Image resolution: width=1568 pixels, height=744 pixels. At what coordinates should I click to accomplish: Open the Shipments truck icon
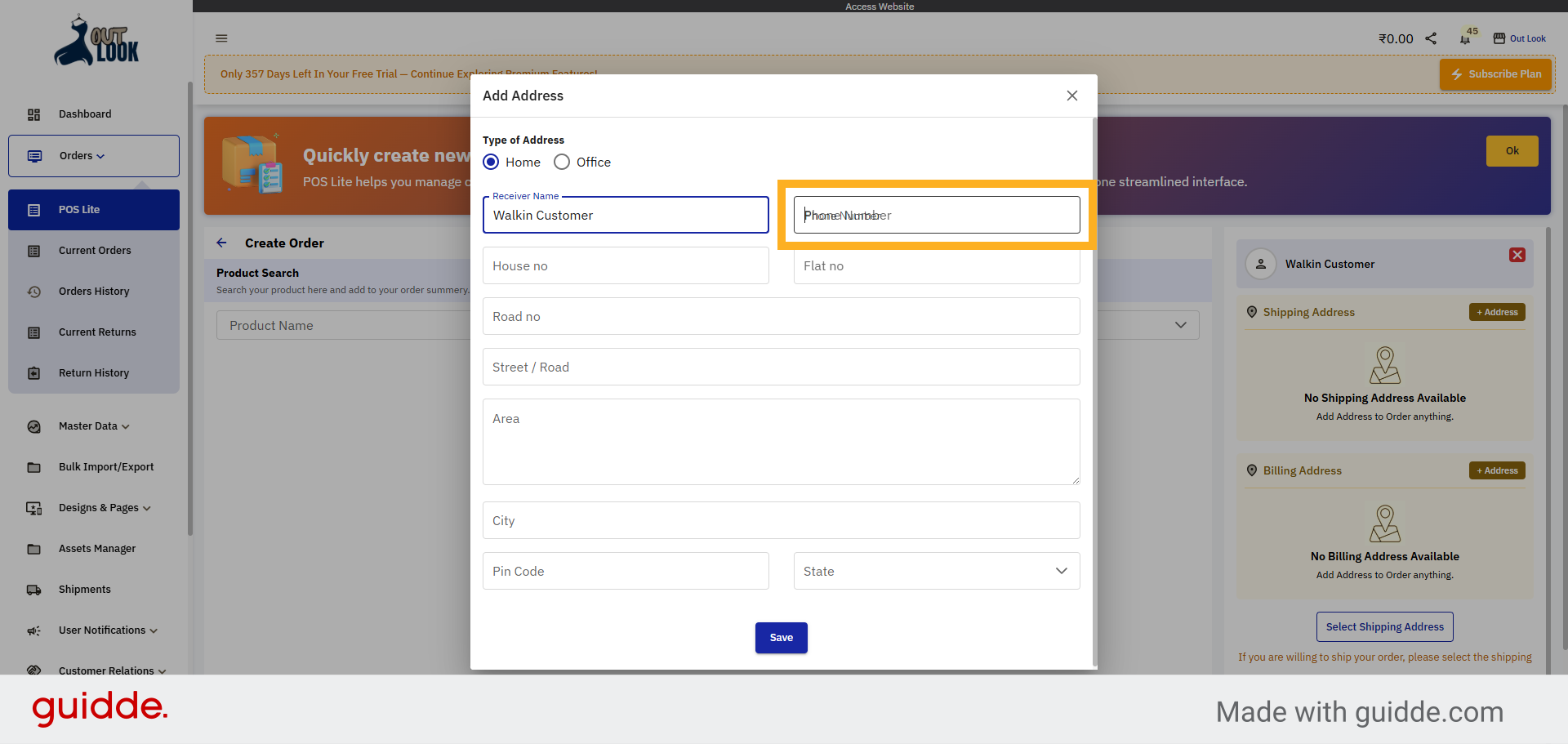pos(34,589)
